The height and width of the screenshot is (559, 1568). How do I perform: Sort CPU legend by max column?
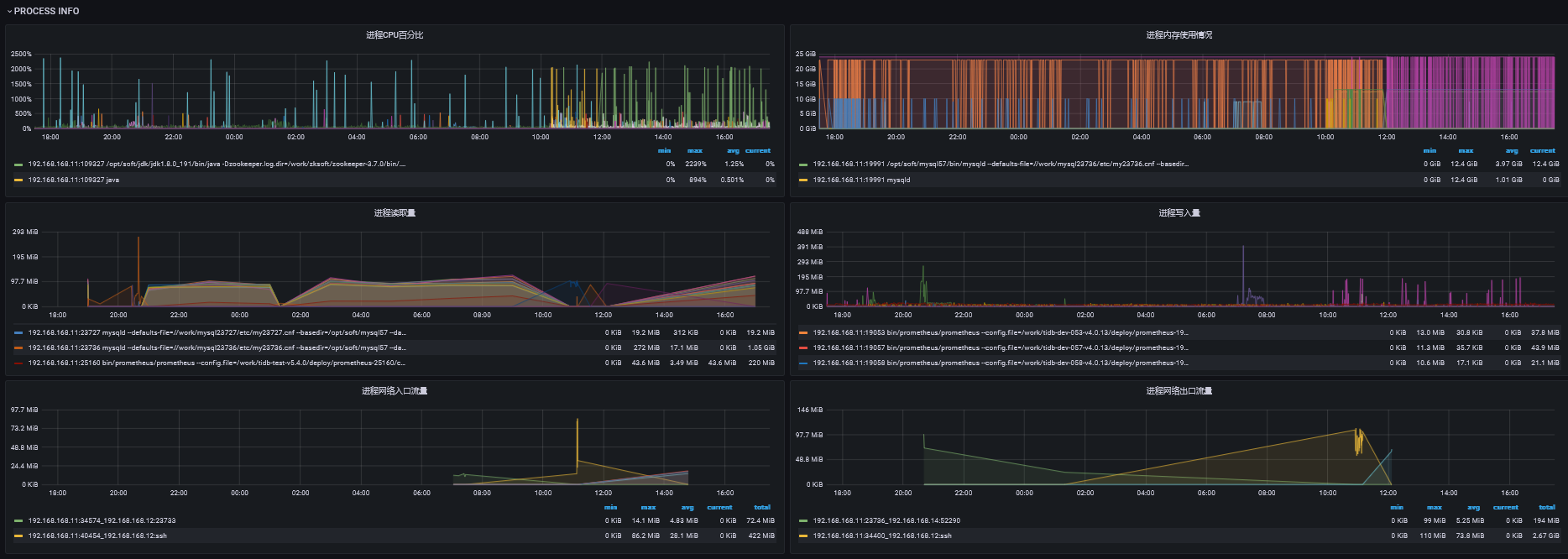tap(694, 151)
